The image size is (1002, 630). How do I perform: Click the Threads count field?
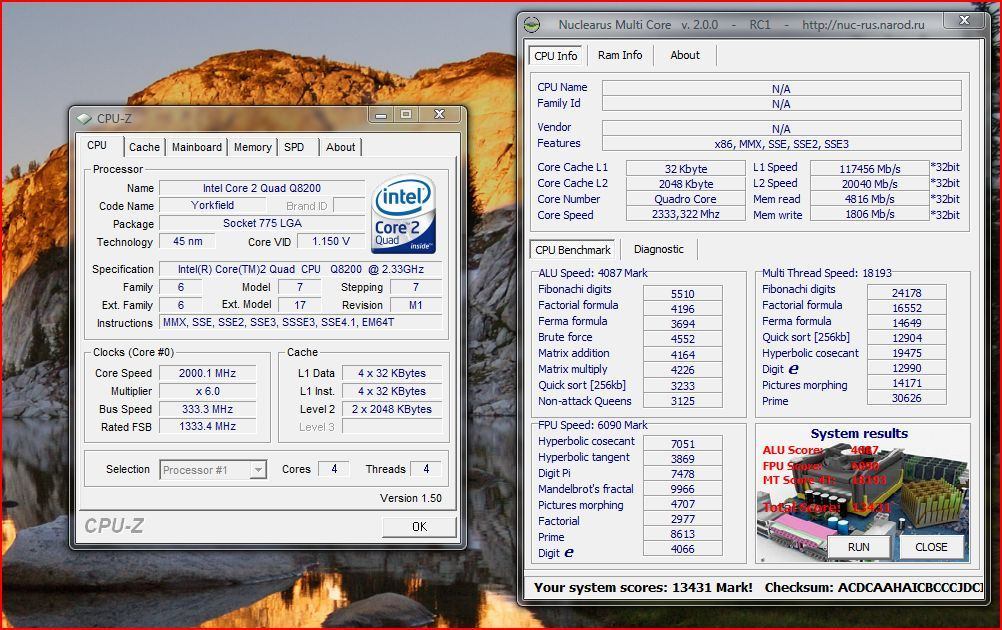coord(426,469)
